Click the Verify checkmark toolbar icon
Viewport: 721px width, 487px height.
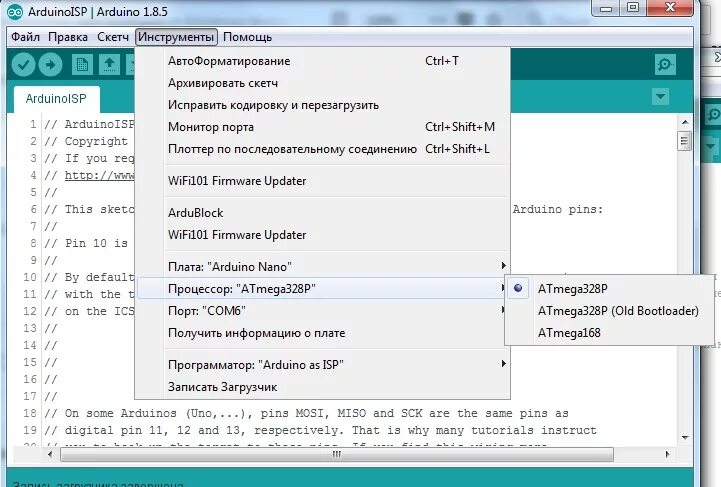pyautogui.click(x=23, y=65)
